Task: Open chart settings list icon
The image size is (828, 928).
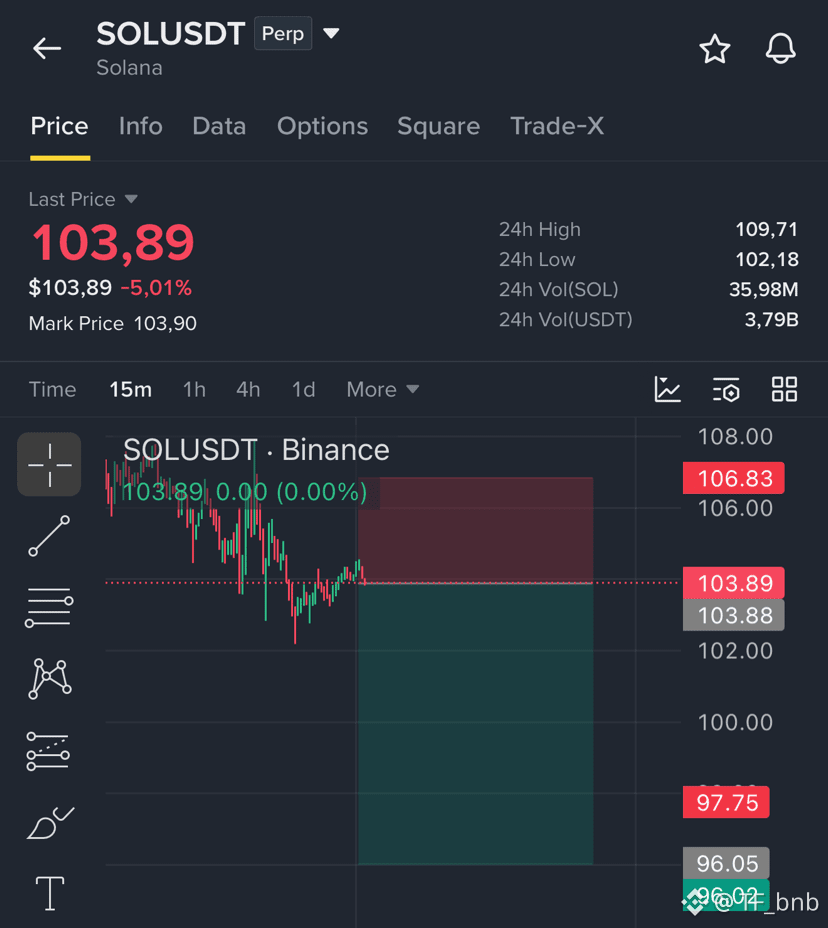Action: (726, 389)
